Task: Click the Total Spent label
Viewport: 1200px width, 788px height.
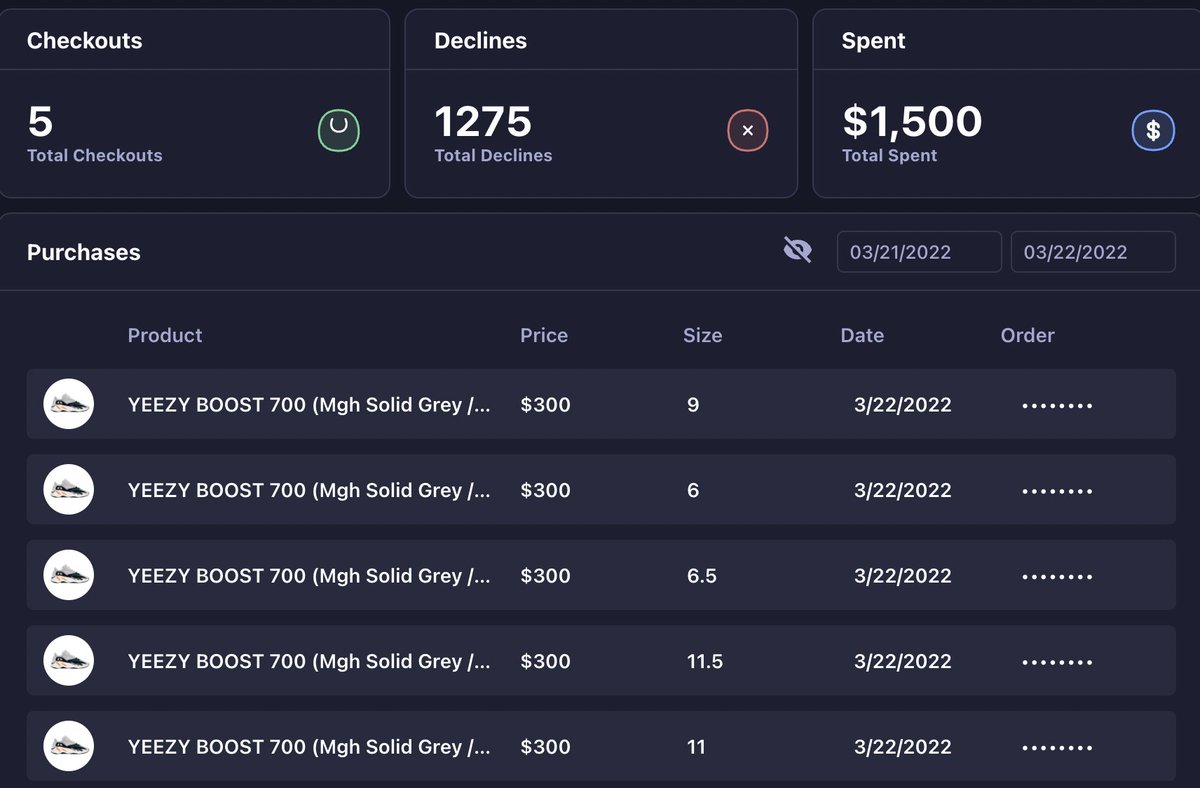Action: (x=889, y=156)
